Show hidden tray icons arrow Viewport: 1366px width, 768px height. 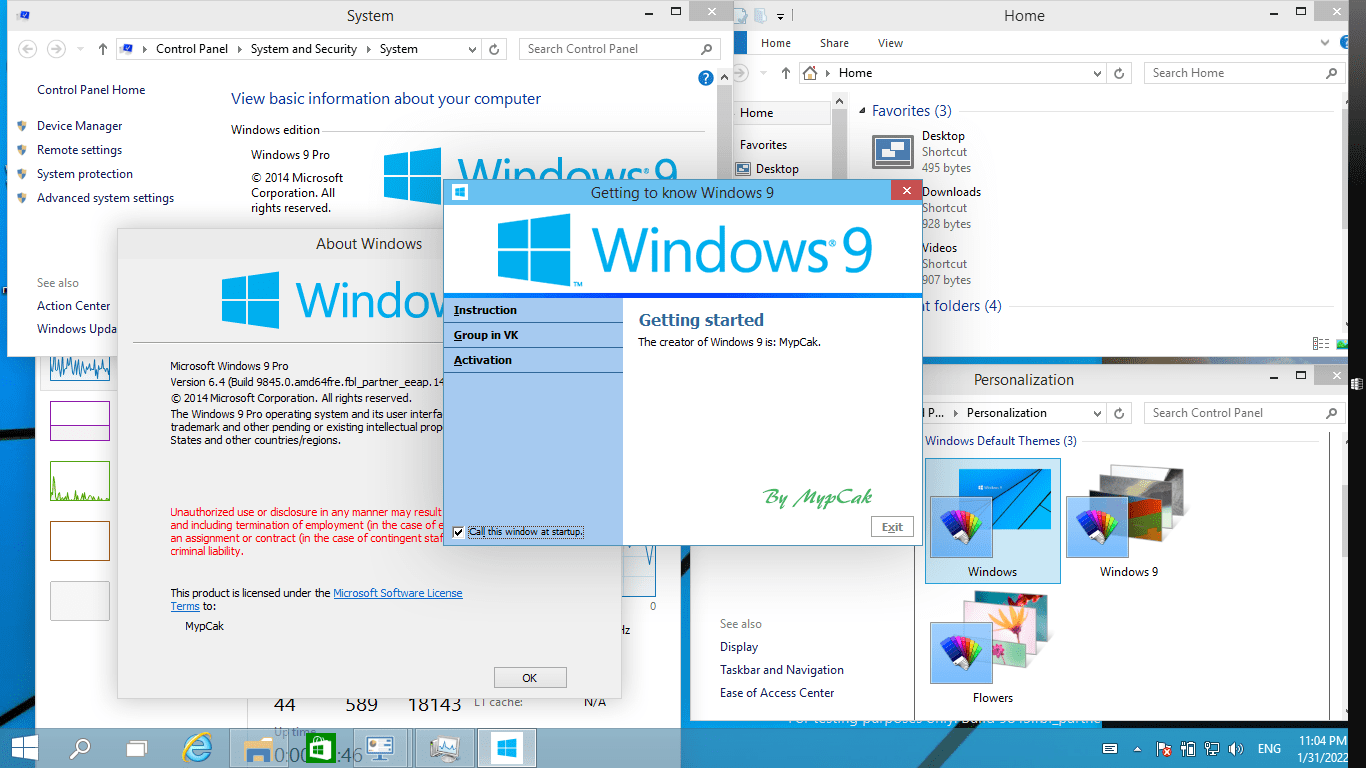[1138, 749]
